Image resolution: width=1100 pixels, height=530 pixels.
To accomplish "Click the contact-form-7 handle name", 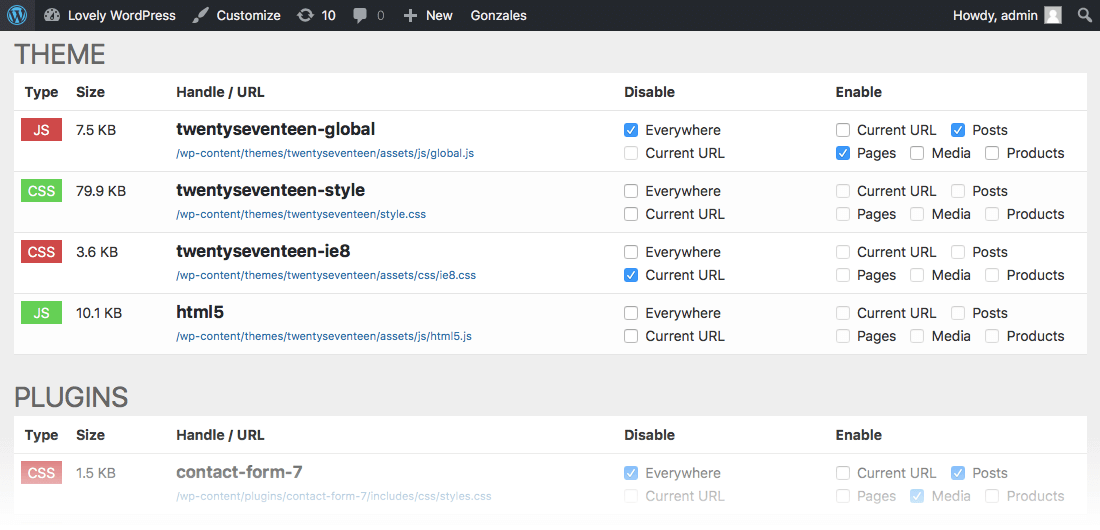I will [239, 472].
